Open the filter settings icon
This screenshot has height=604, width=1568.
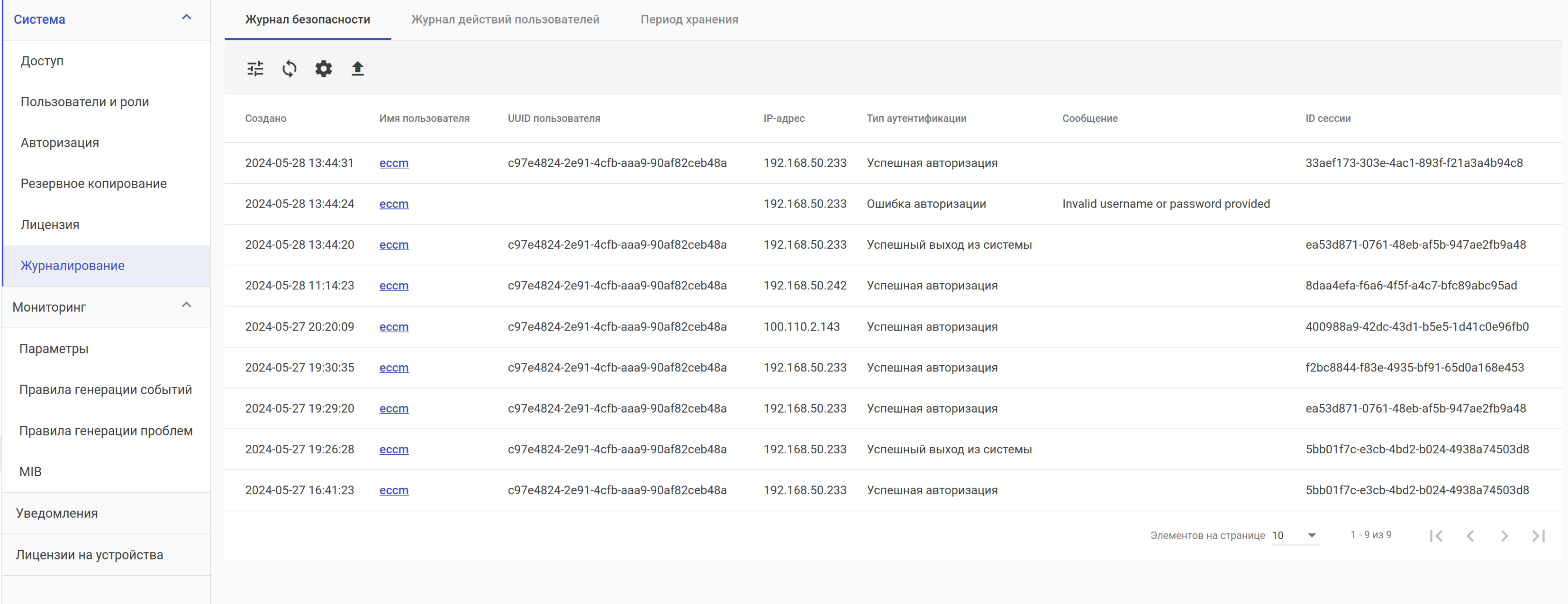255,69
